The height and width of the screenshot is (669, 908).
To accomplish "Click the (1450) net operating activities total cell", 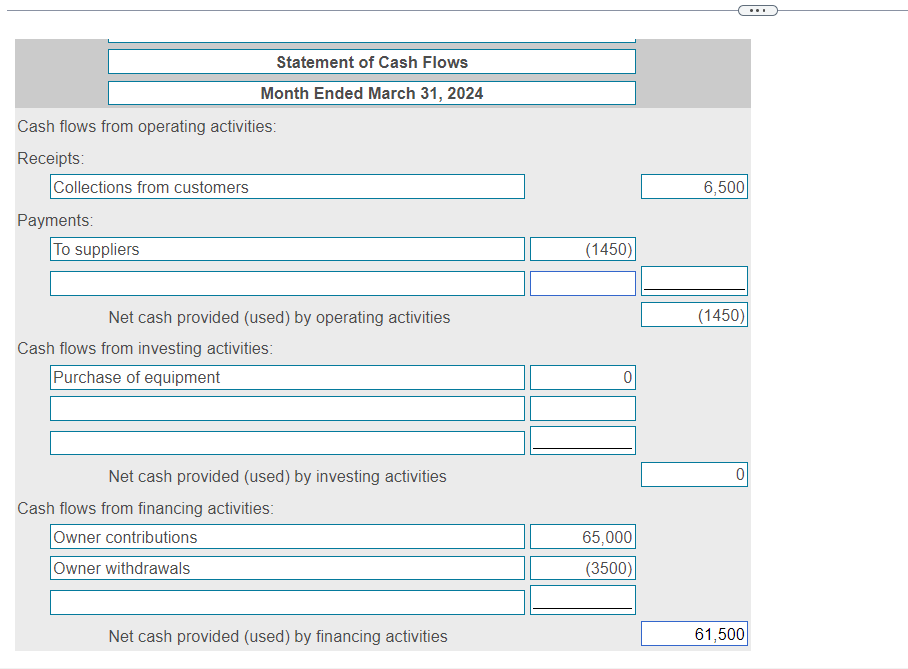I will (x=694, y=314).
